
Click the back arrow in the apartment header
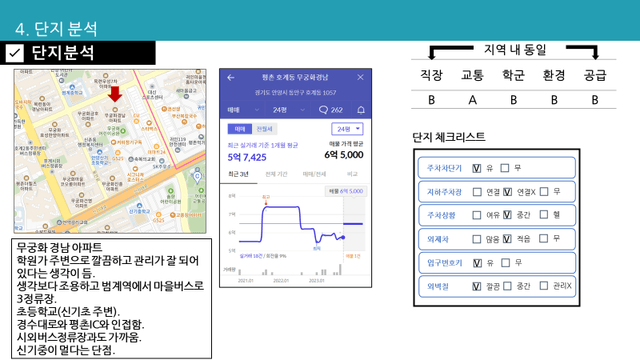tap(231, 77)
